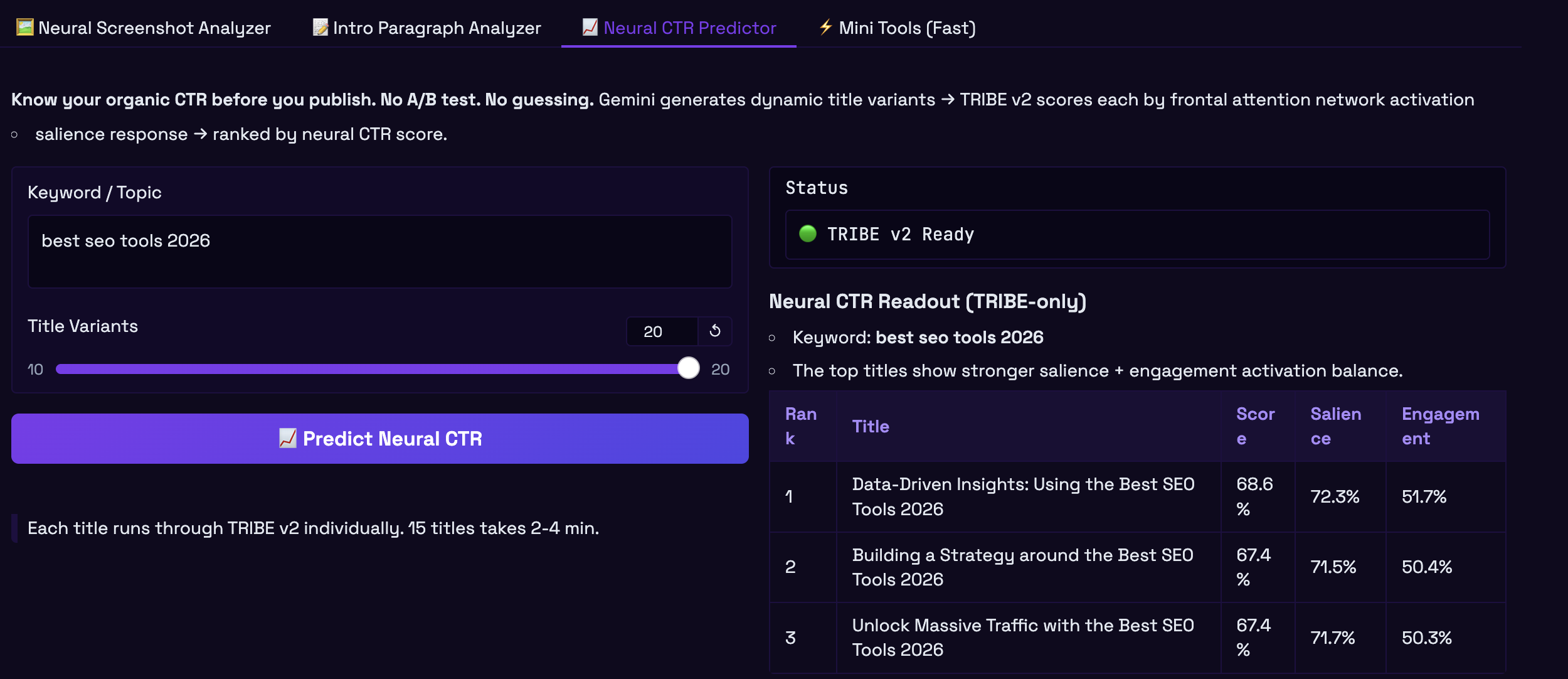
Task: Click the memo icon on Intro Paragraph Analyzer
Action: coord(320,28)
